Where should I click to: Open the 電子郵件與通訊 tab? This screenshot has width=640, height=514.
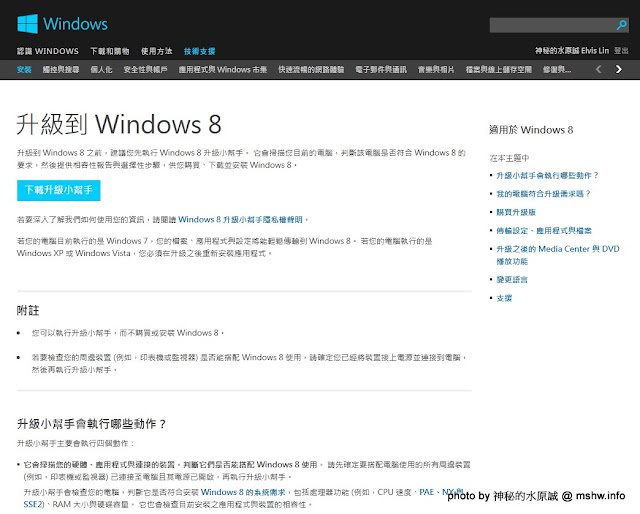(x=381, y=69)
